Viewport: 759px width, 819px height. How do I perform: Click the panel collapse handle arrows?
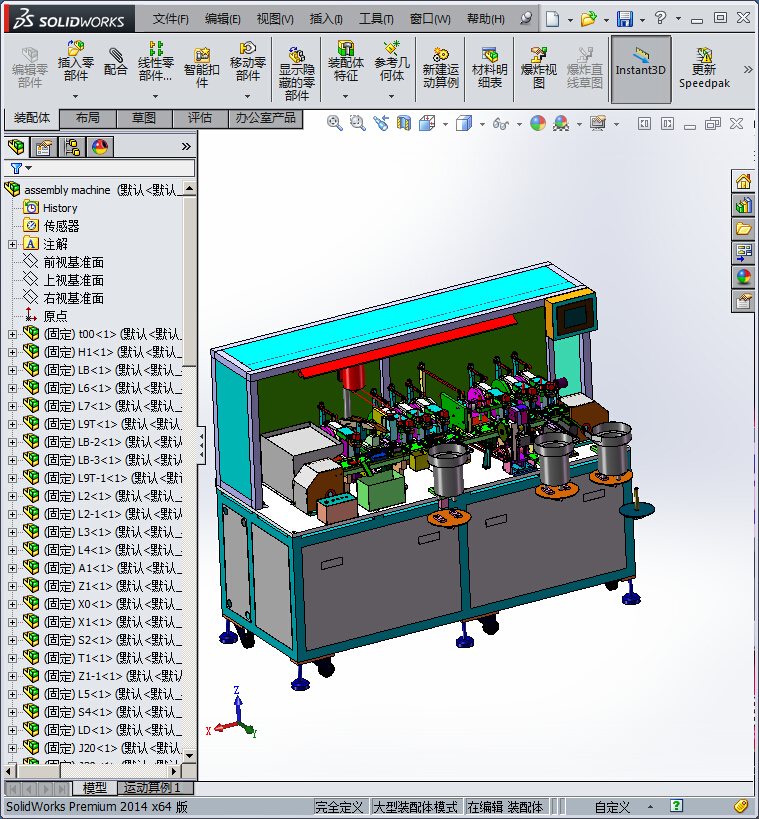[201, 446]
